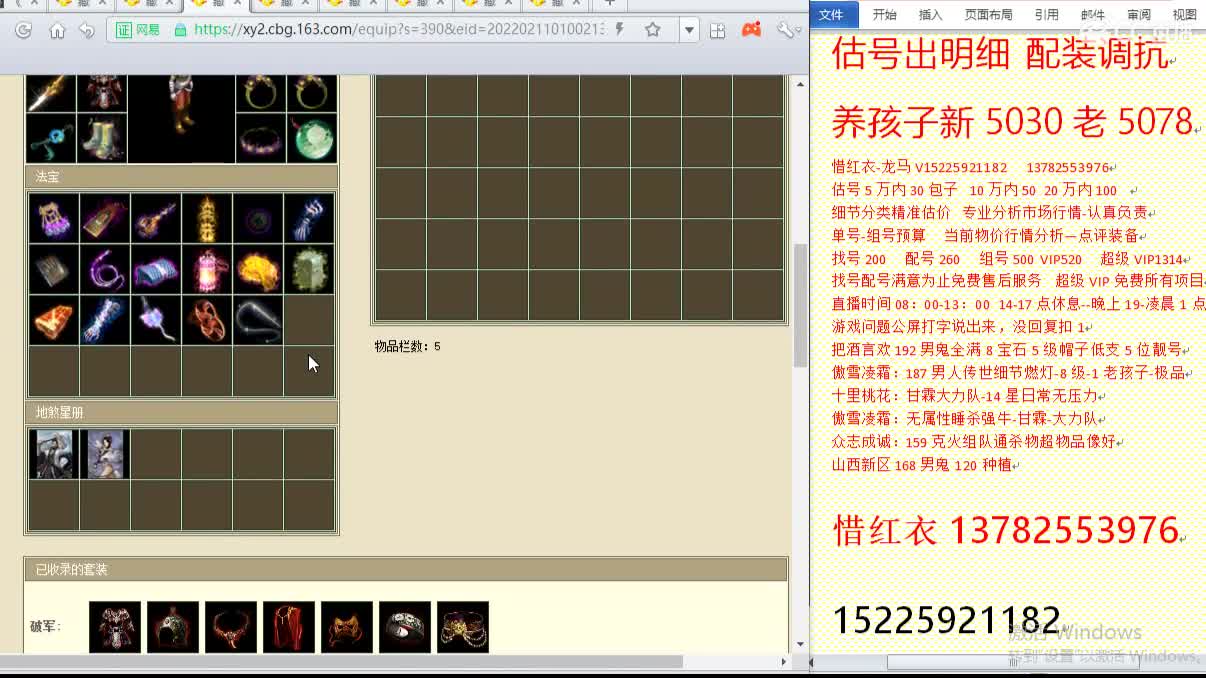Click the 已收录的套装 section header
1206x678 pixels.
point(406,570)
